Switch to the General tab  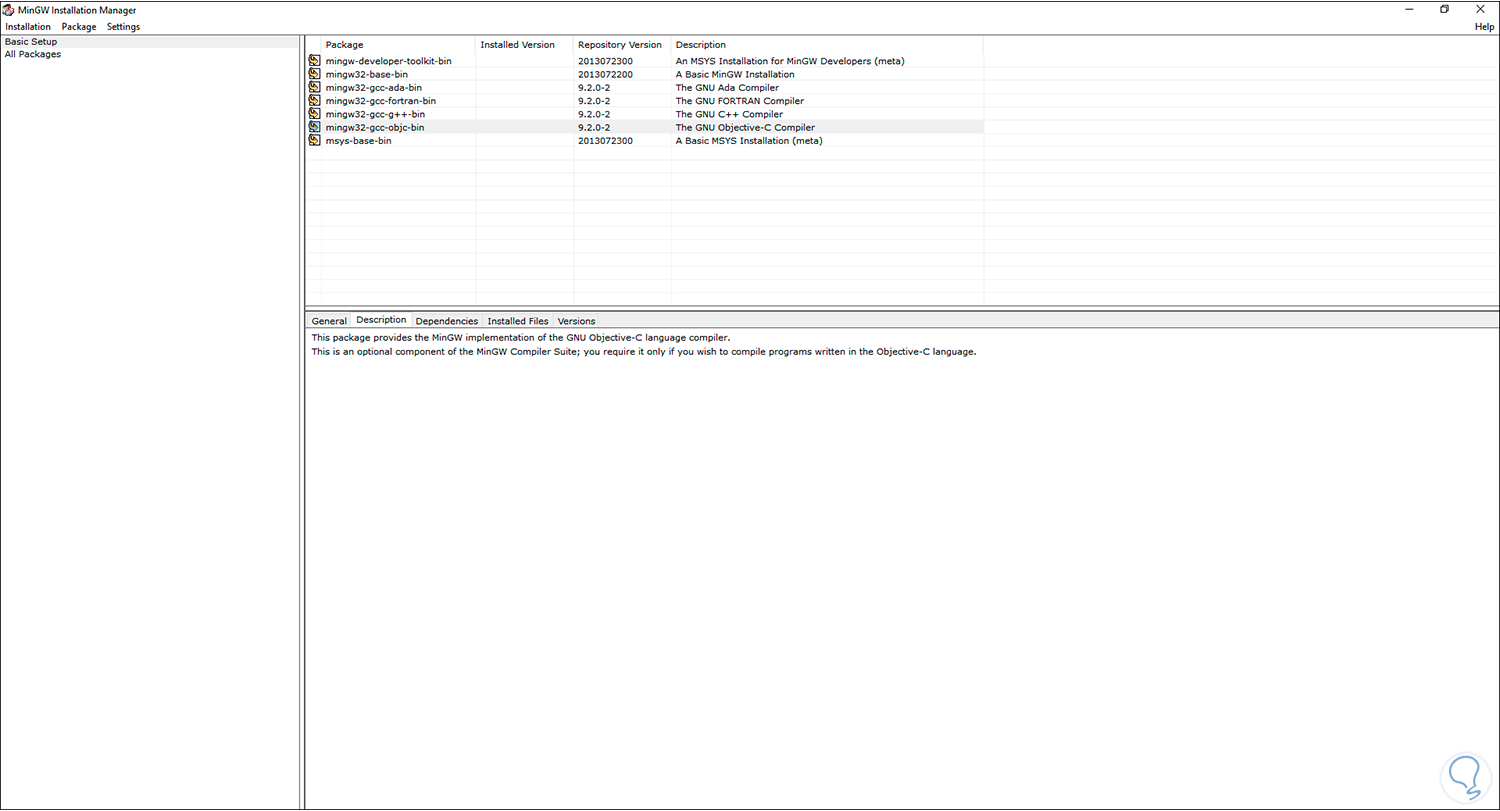tap(329, 321)
